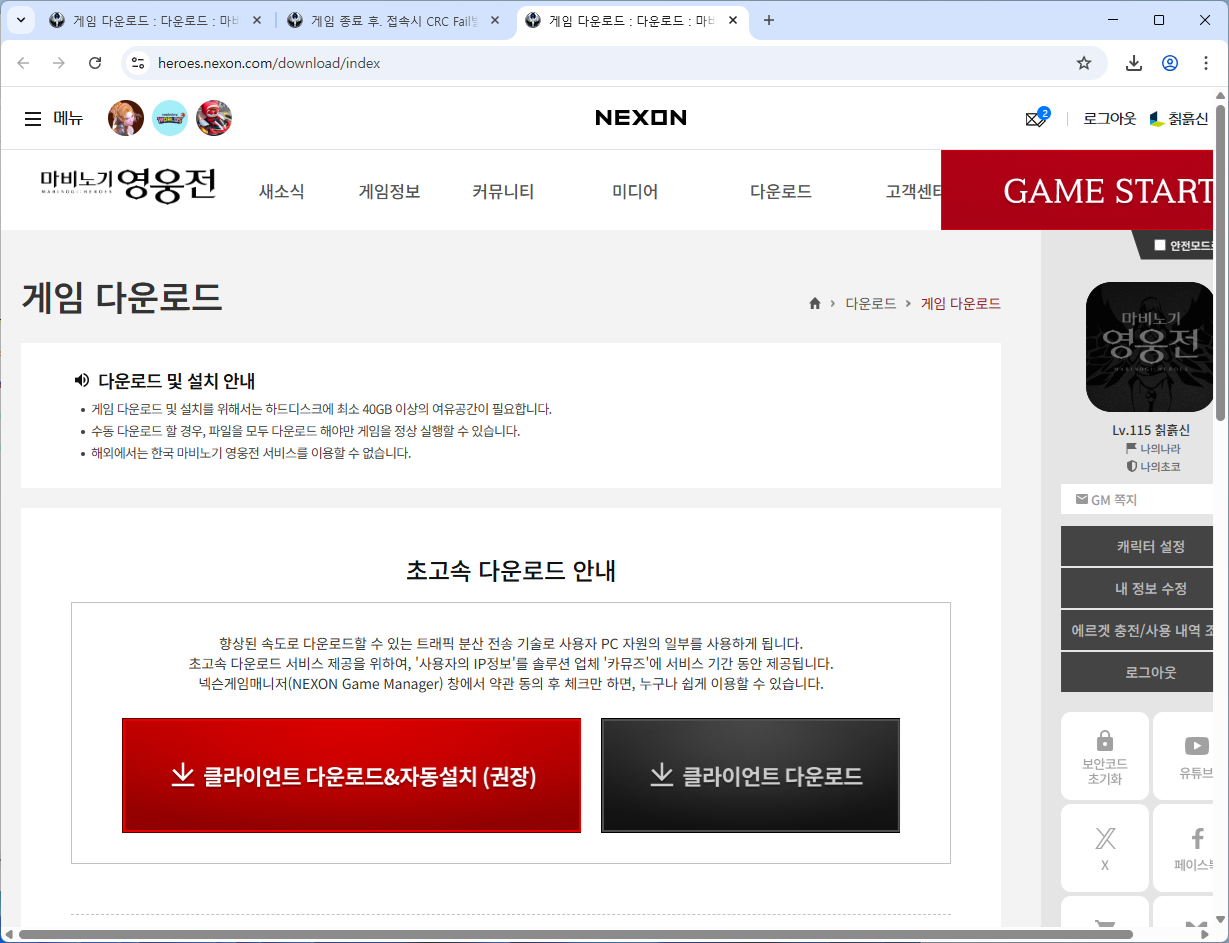The height and width of the screenshot is (943, 1229).
Task: Open the first game character avatar icon
Action: pyautogui.click(x=126, y=118)
